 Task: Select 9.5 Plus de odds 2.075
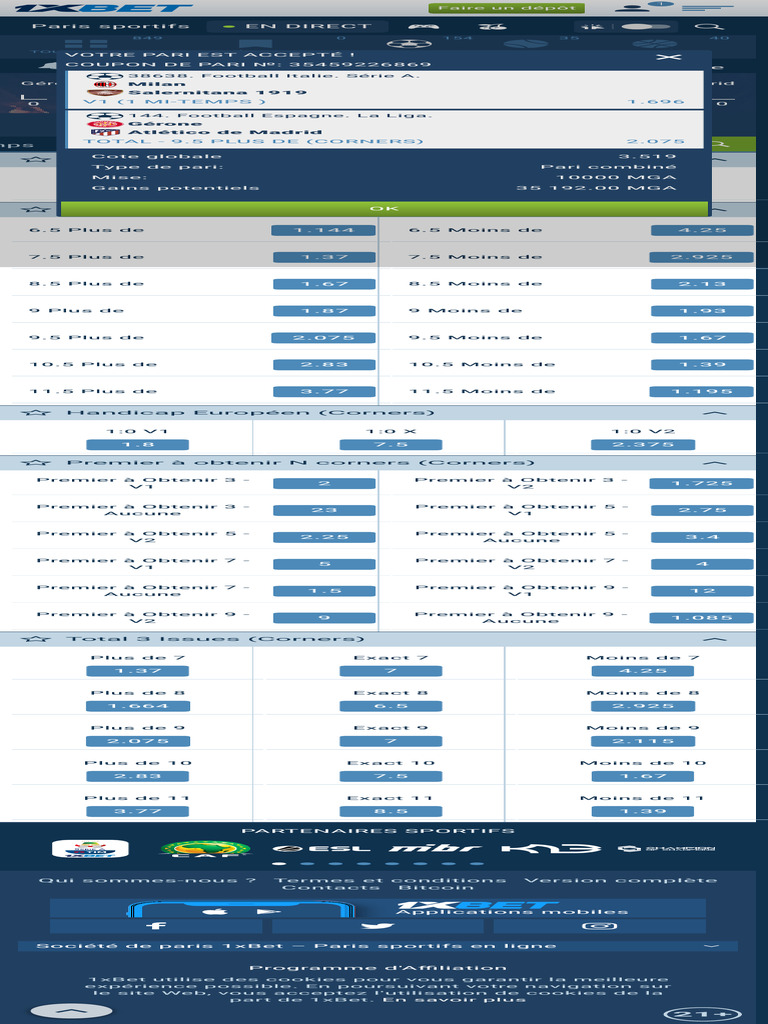point(324,338)
